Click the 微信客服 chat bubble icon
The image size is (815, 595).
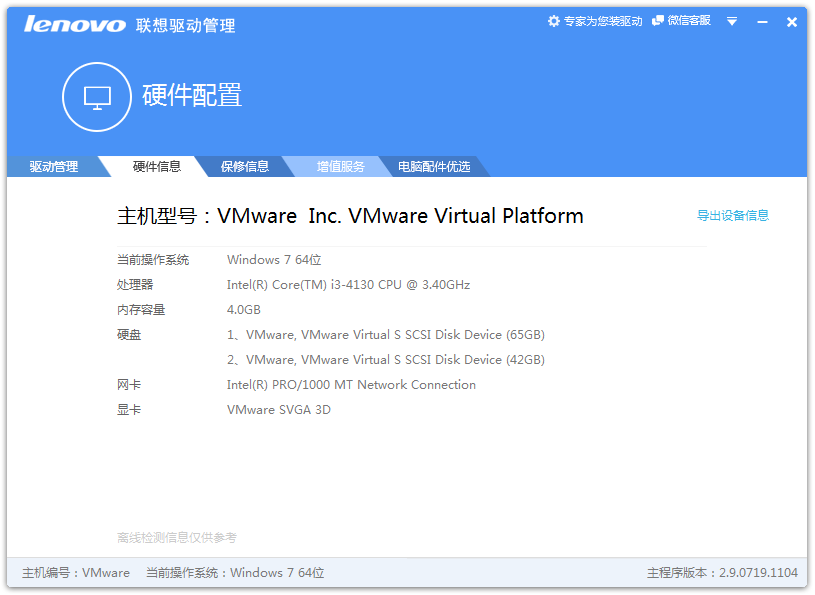coord(658,21)
